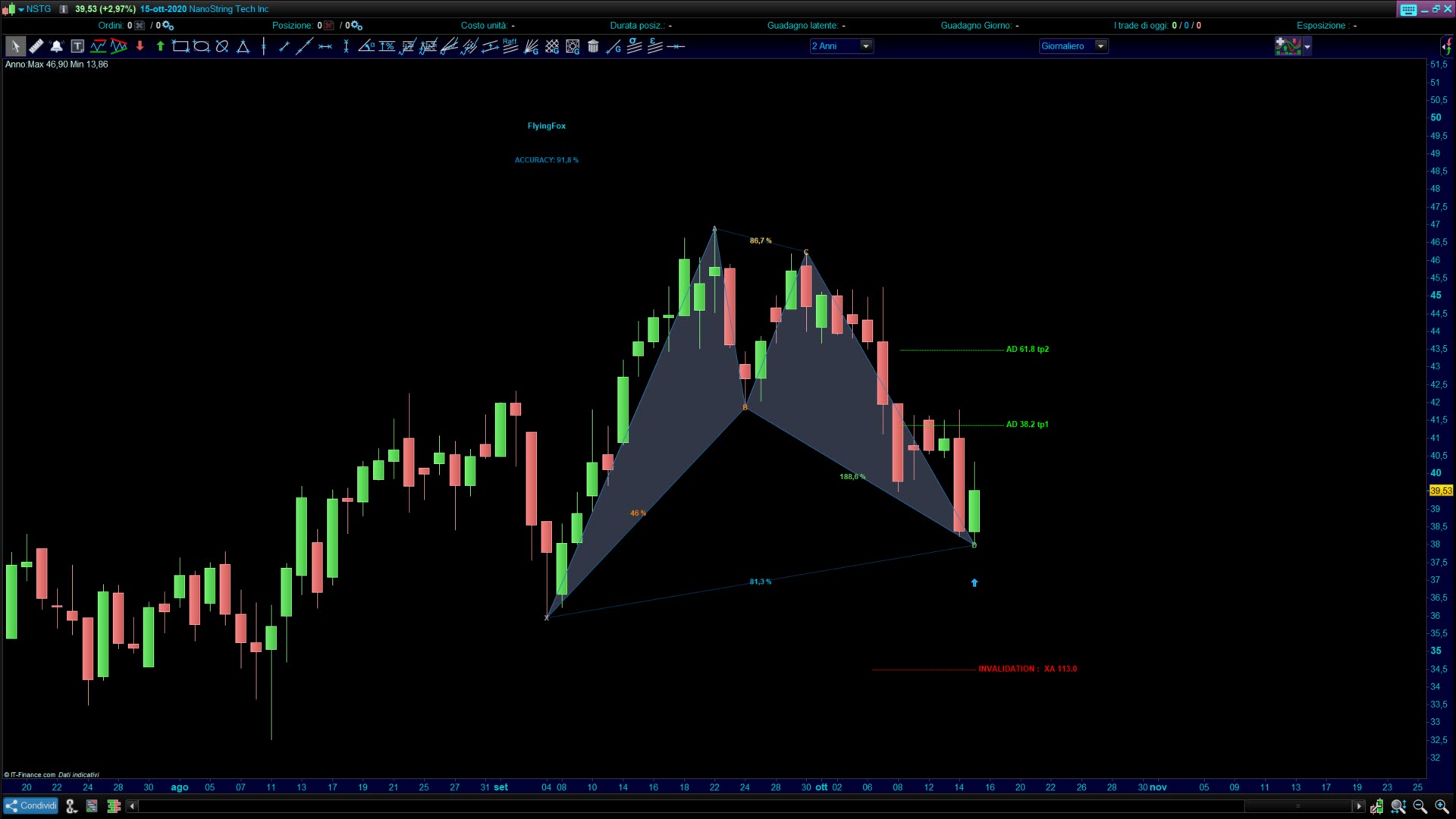Toggle the Posizione settings gear
This screenshot has height=819, width=1456.
(x=356, y=26)
